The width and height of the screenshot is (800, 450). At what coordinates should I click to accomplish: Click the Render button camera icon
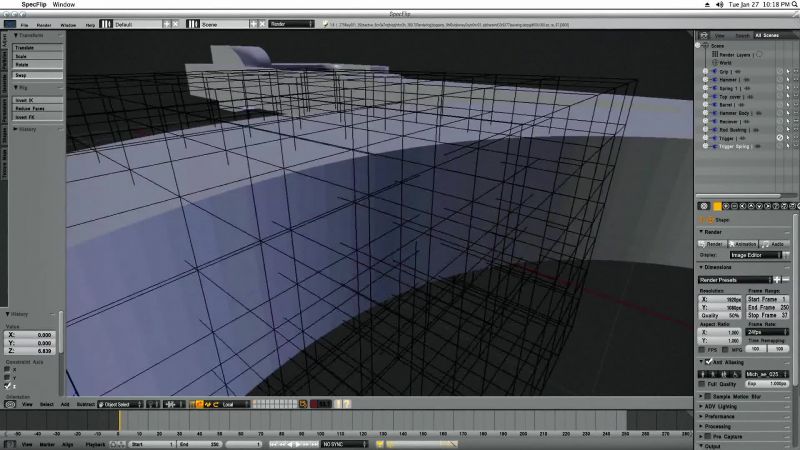click(703, 244)
